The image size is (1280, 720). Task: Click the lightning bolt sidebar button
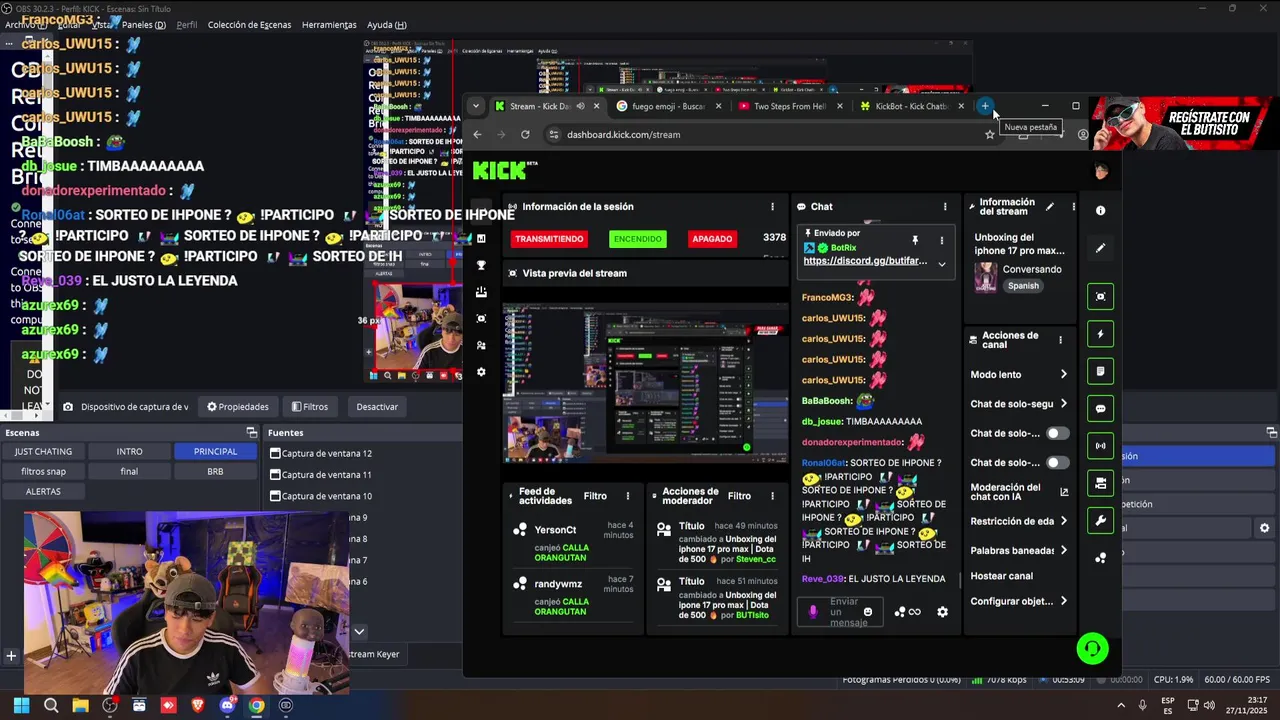coord(1100,334)
